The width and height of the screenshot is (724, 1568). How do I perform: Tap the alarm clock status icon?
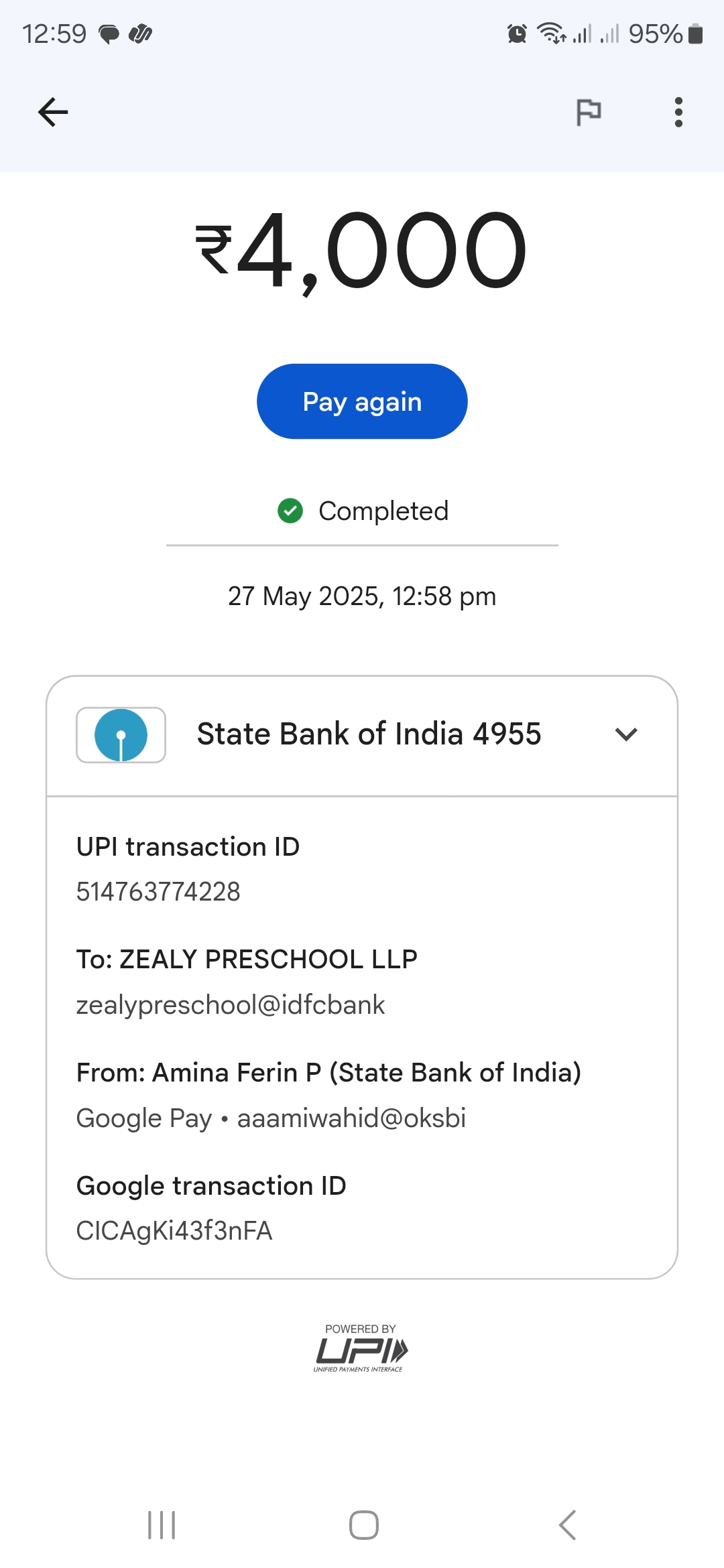[517, 34]
